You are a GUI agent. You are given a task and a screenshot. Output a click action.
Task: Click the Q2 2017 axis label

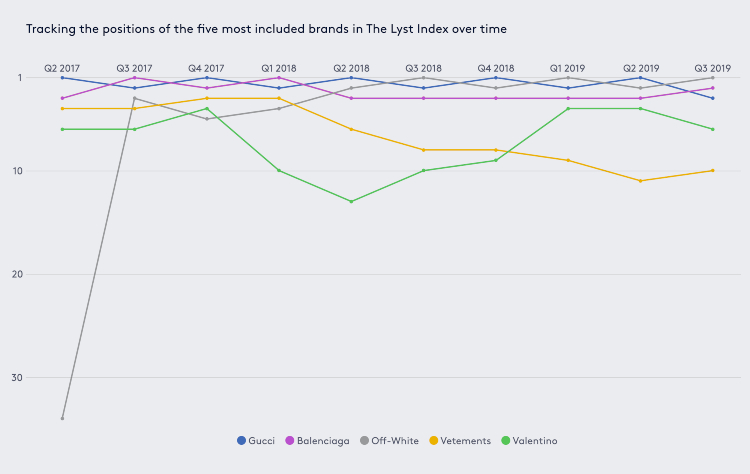point(62,68)
